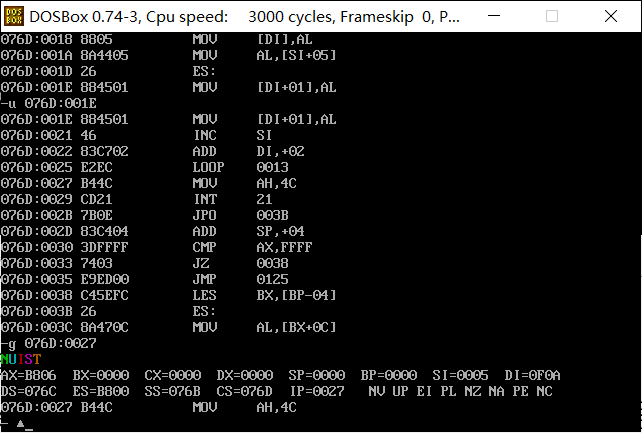This screenshot has height=433, width=642.
Task: Click the SP=0000 register value
Action: [316, 375]
